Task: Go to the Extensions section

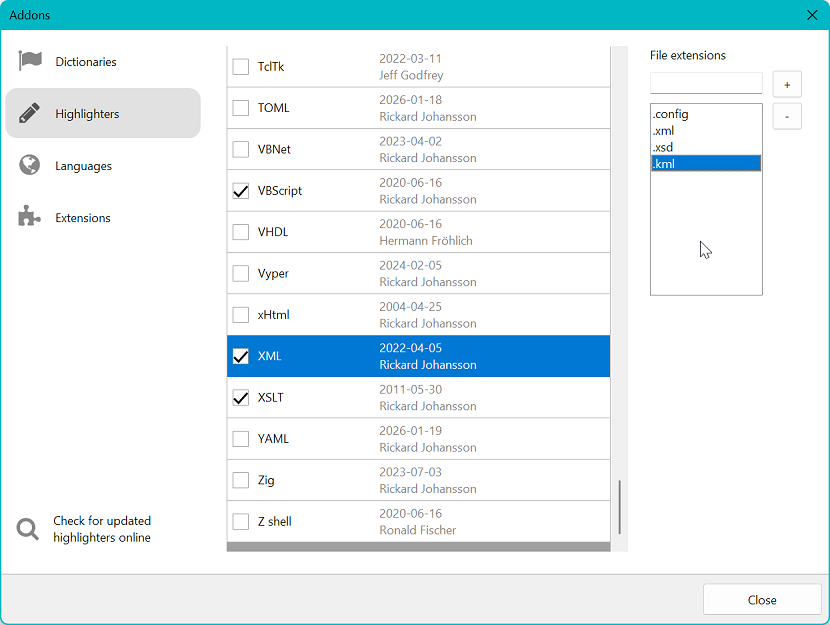Action: [103, 218]
